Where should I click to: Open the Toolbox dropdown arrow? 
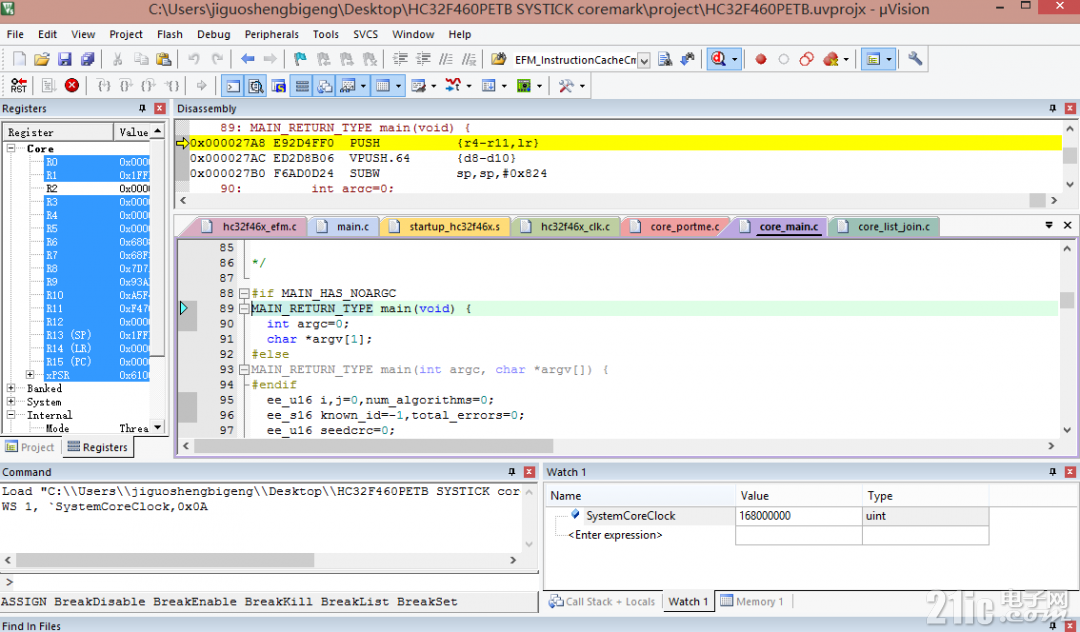point(583,86)
